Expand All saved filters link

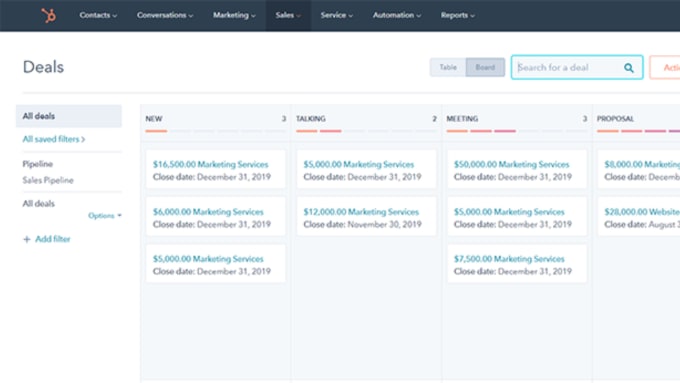click(54, 139)
